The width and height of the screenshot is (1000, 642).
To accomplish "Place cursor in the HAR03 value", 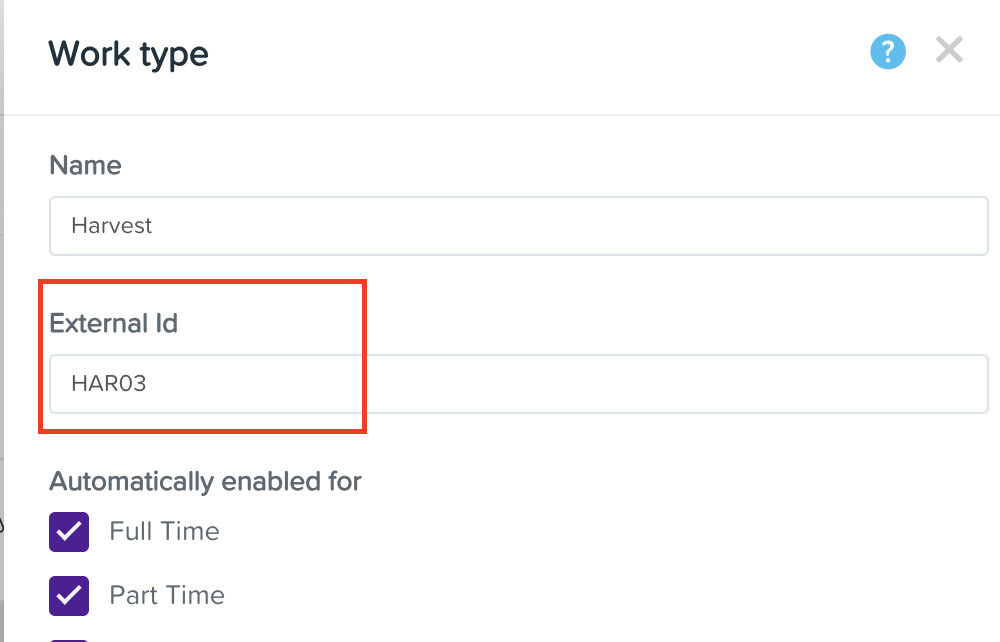I will point(108,383).
